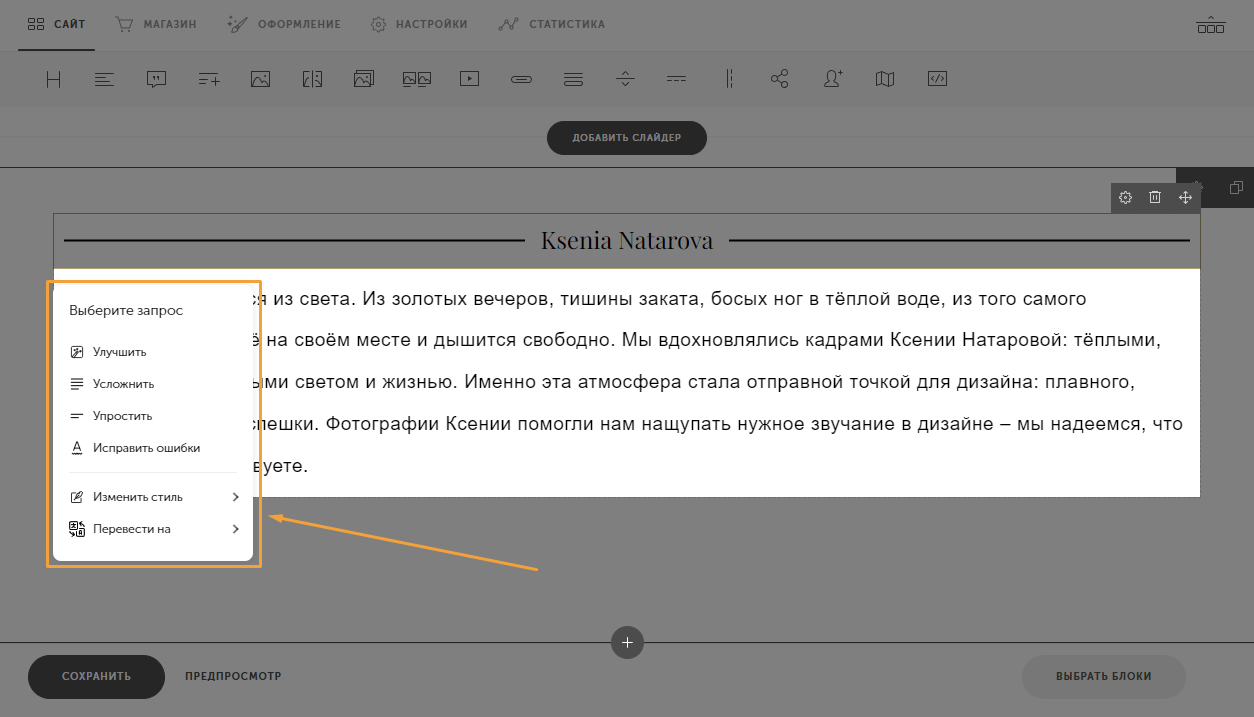The height and width of the screenshot is (717, 1254).
Task: Delete the text block with trash icon
Action: click(x=1155, y=198)
